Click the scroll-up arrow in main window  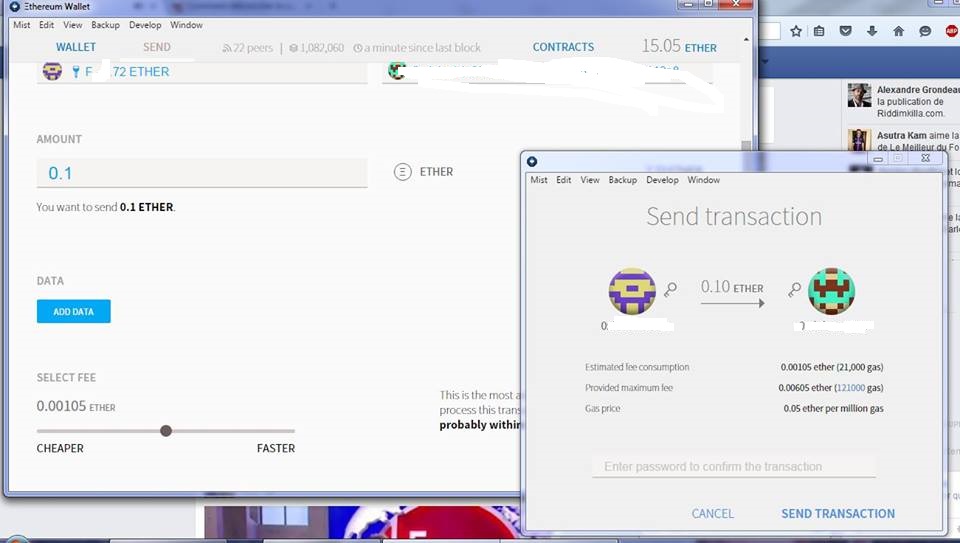[x=746, y=40]
